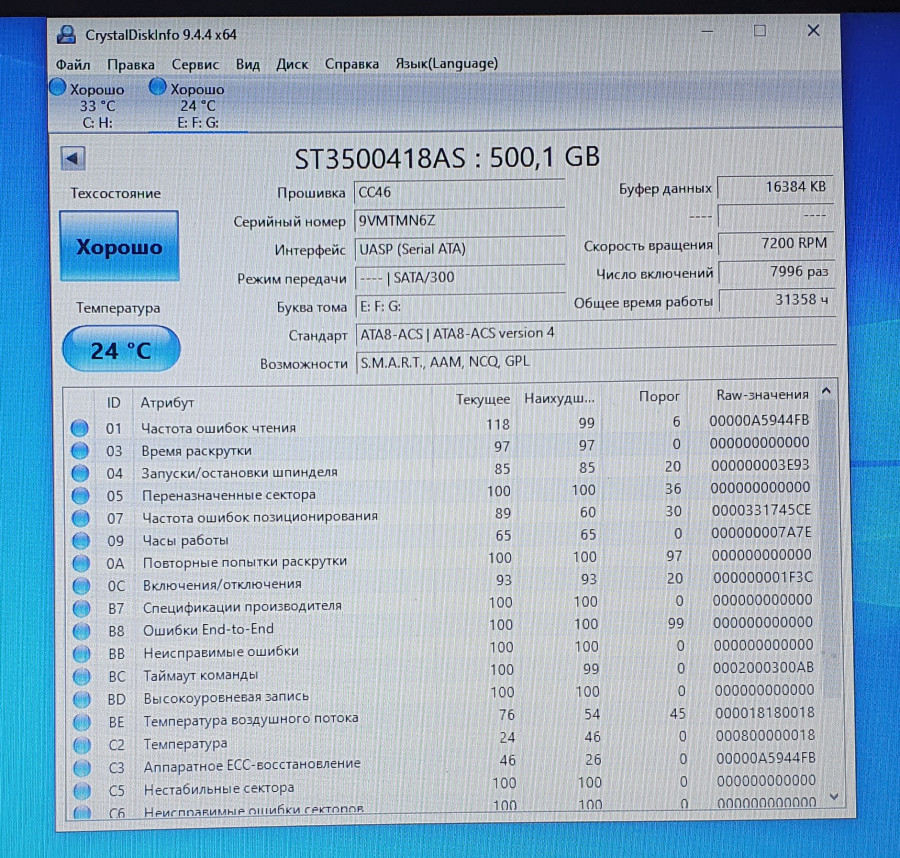Open the Справка menu
This screenshot has width=900, height=858.
coord(352,64)
